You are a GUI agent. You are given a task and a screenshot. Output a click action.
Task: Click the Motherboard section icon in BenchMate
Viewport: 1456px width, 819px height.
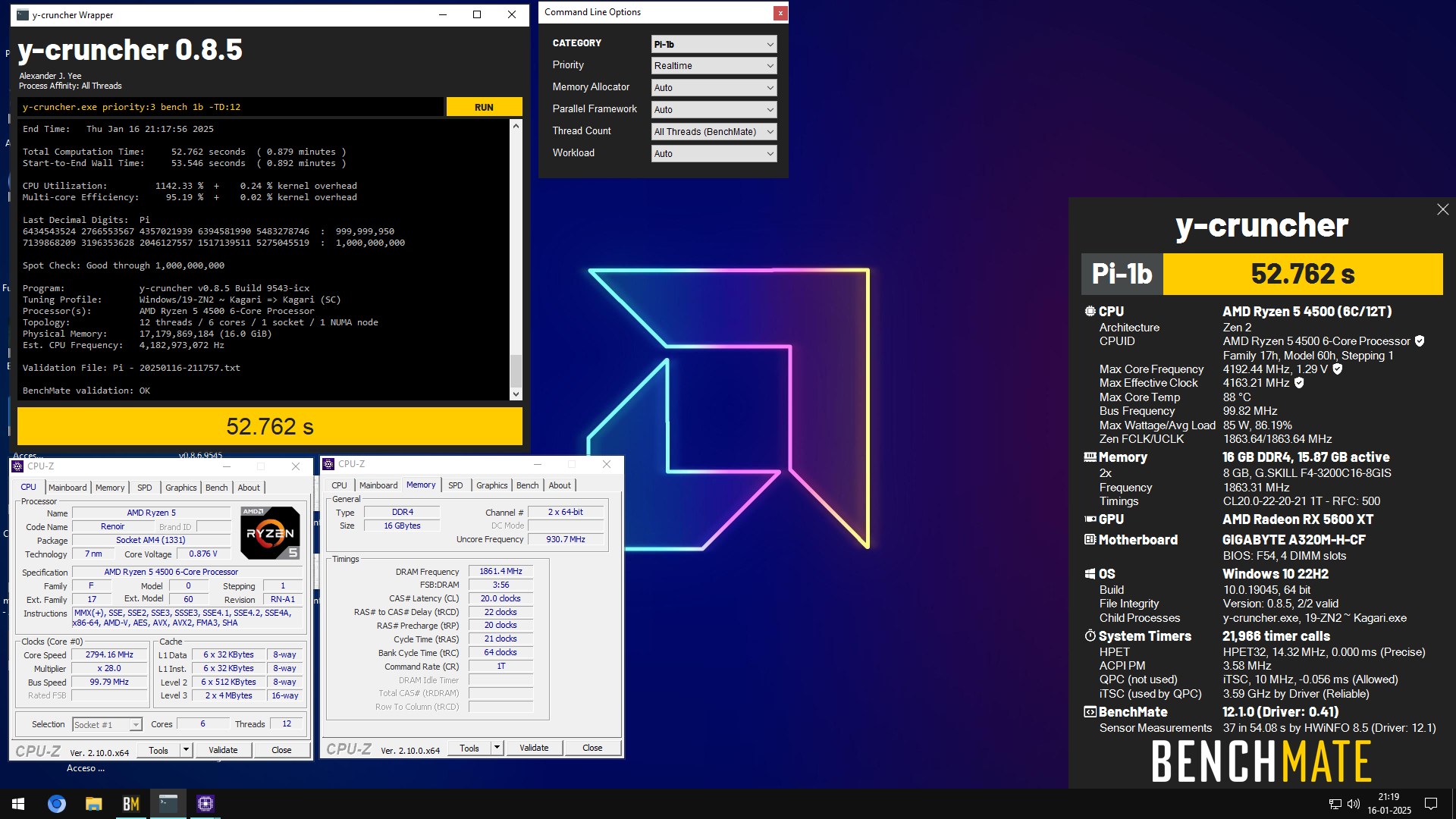pyautogui.click(x=1090, y=540)
